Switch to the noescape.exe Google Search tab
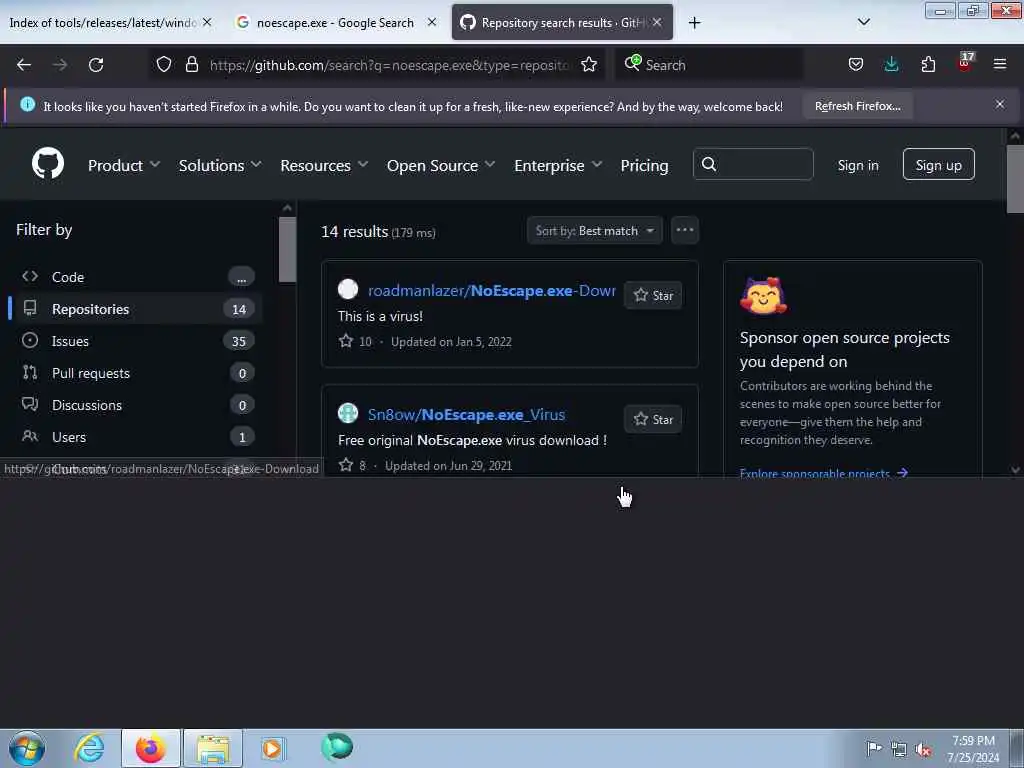 point(335,22)
